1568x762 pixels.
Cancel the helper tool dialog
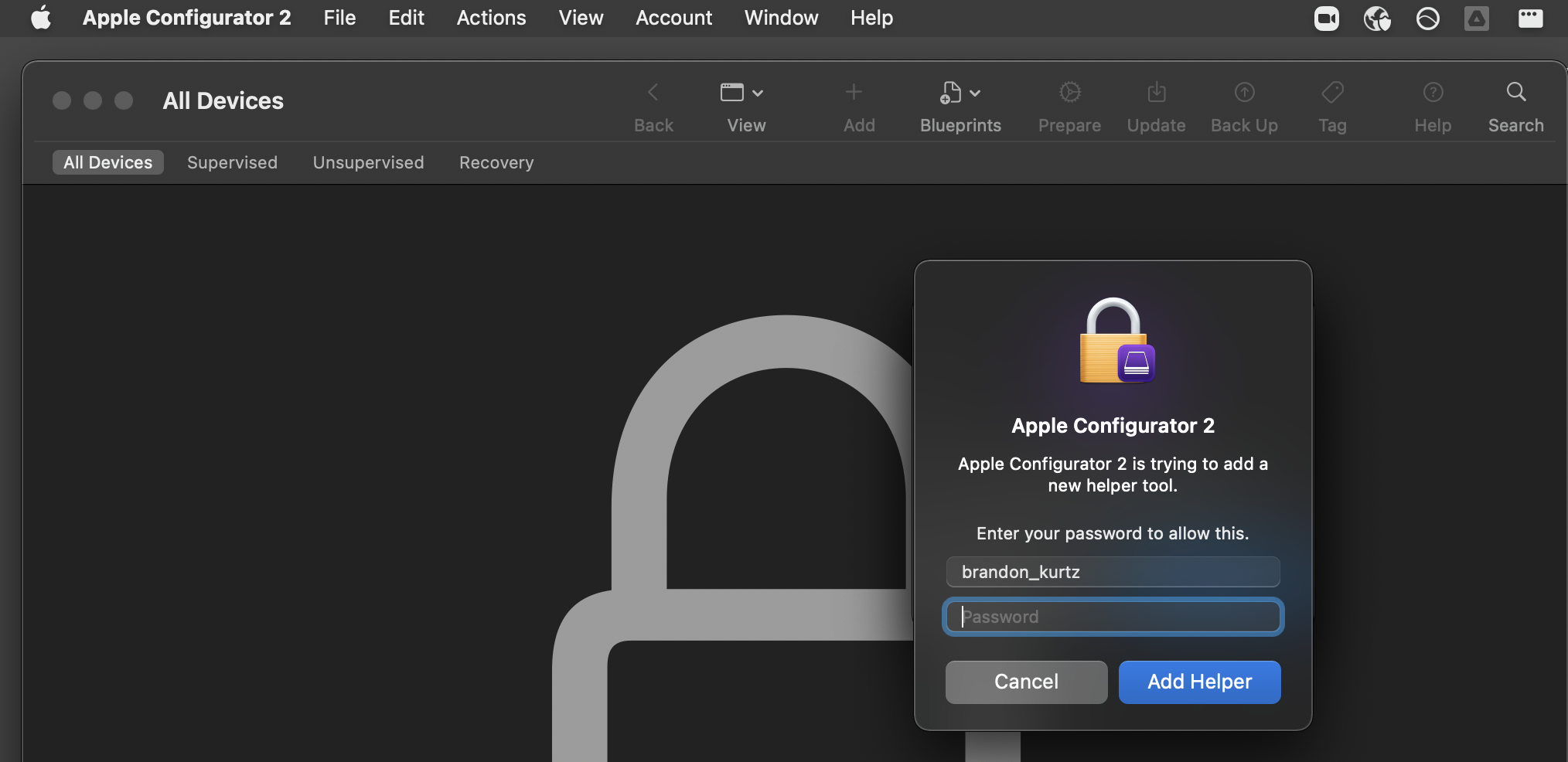pos(1026,682)
